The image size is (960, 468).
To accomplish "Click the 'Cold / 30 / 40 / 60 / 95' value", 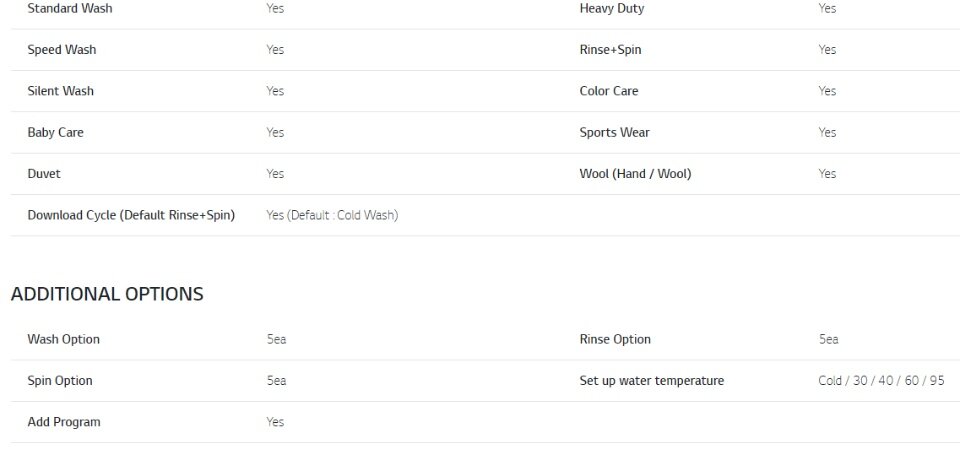I will 882,380.
